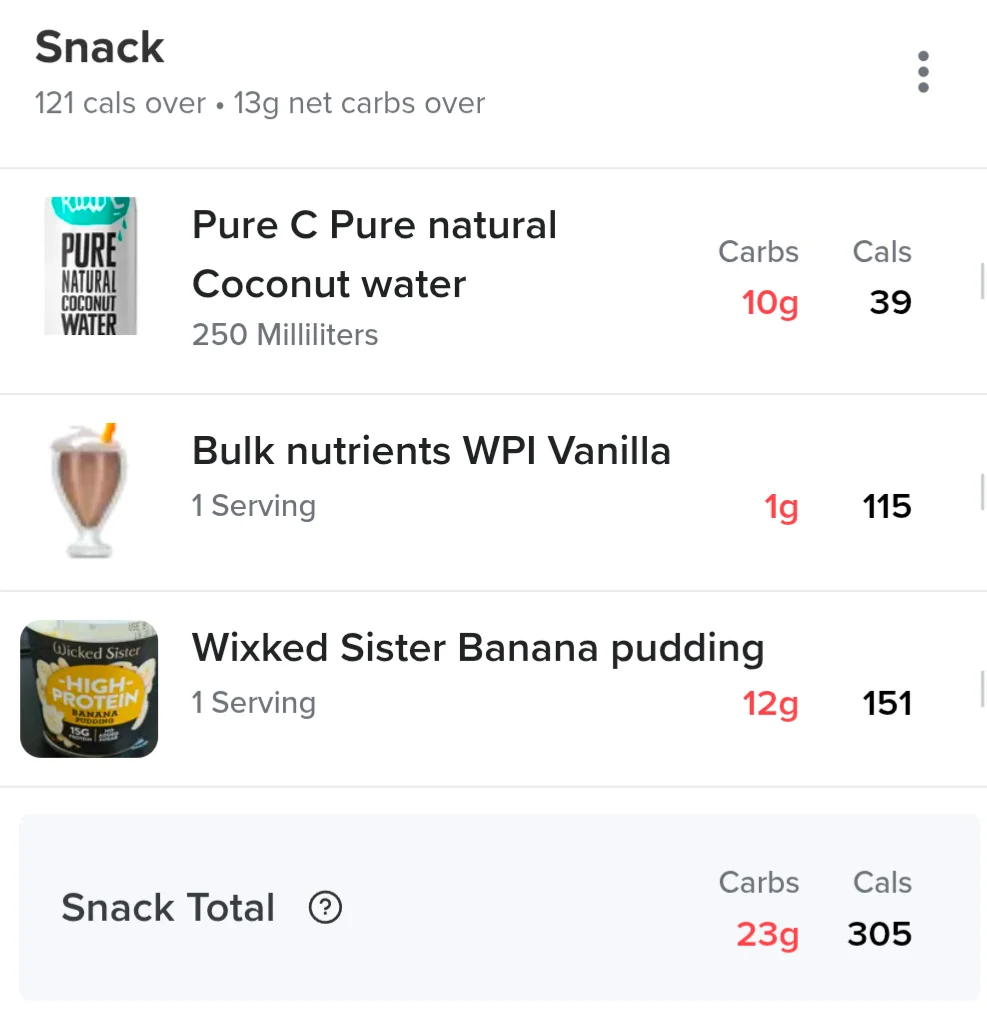This screenshot has width=987, height=1024.
Task: Select the Pure C Coconut water entry
Action: pos(493,281)
